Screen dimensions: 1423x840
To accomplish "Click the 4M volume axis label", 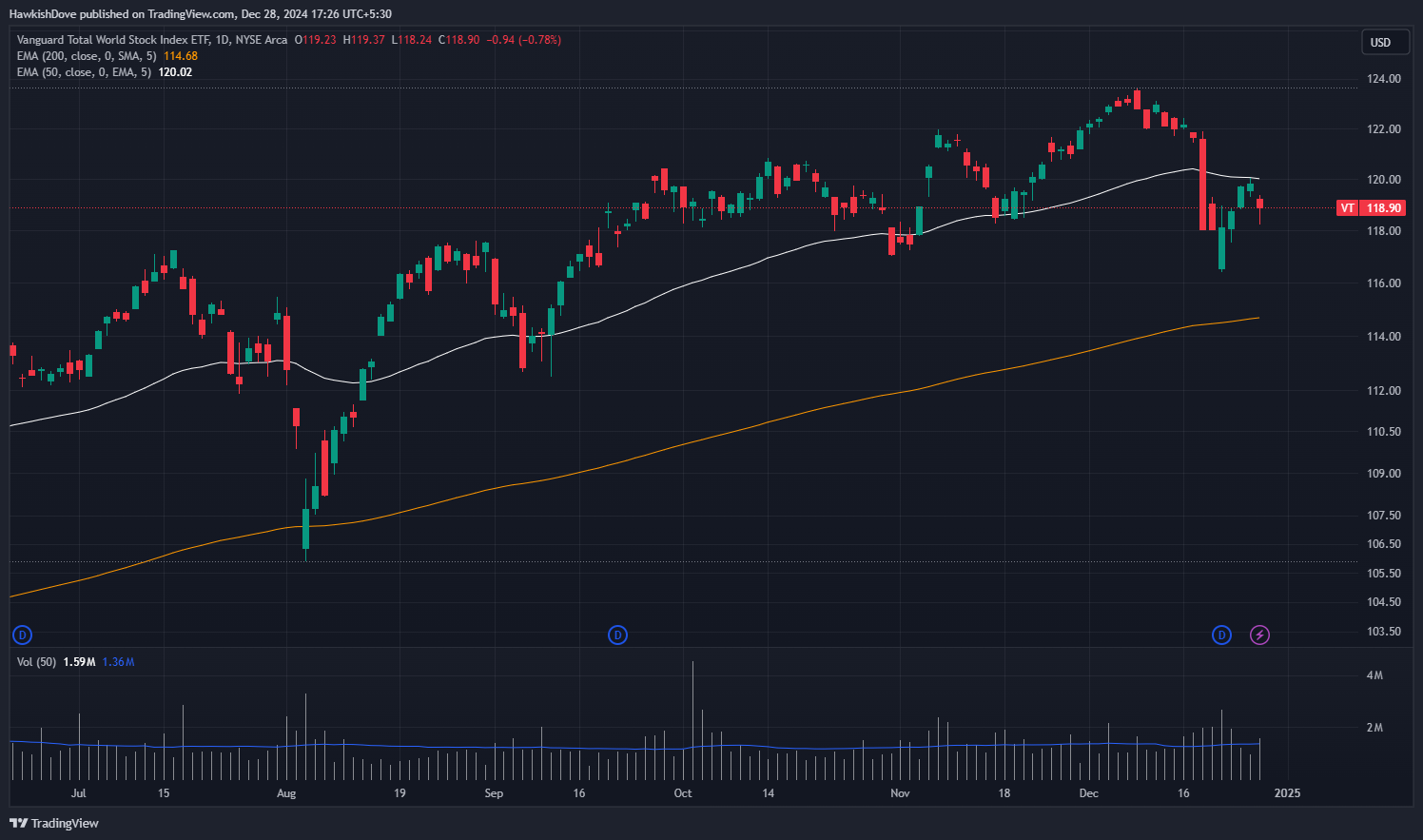I will click(x=1374, y=675).
